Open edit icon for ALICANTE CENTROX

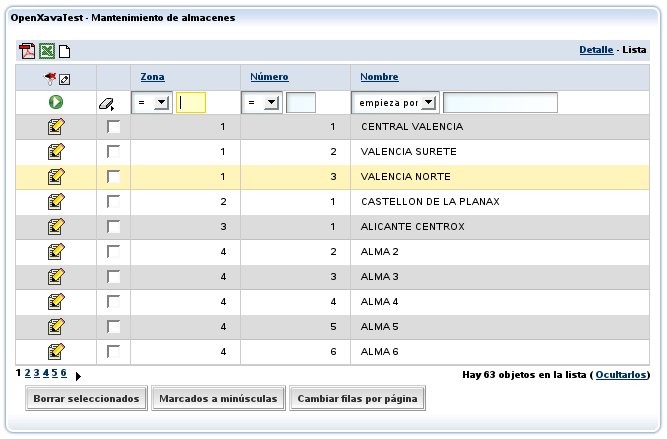[x=56, y=226]
